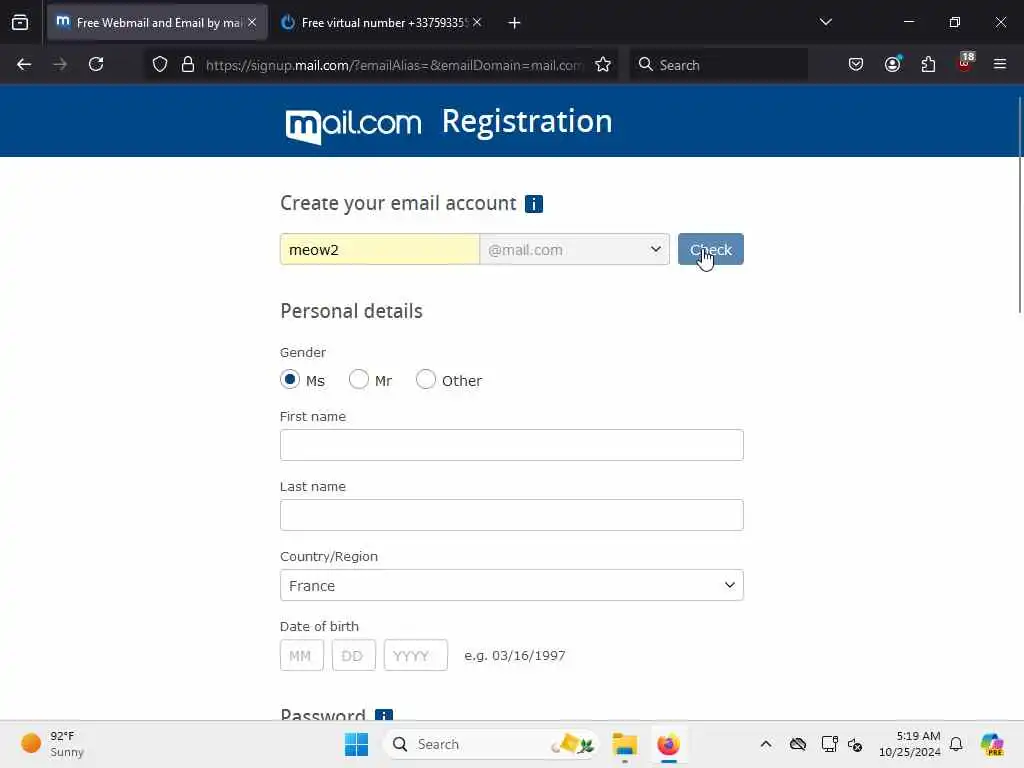The width and height of the screenshot is (1024, 768).
Task: Open extension icon with 18 badge
Action: [x=965, y=63]
